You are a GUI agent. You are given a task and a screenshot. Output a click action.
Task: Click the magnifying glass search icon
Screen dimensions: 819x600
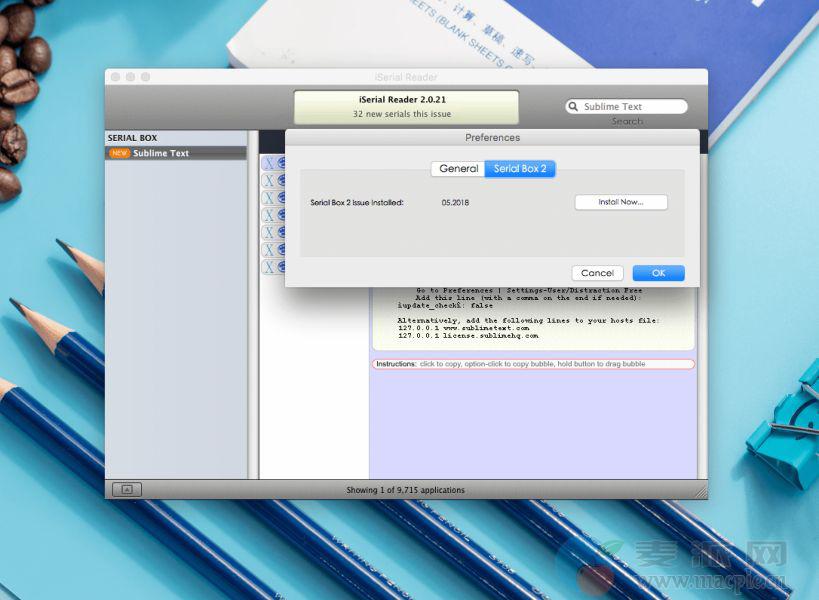click(574, 107)
